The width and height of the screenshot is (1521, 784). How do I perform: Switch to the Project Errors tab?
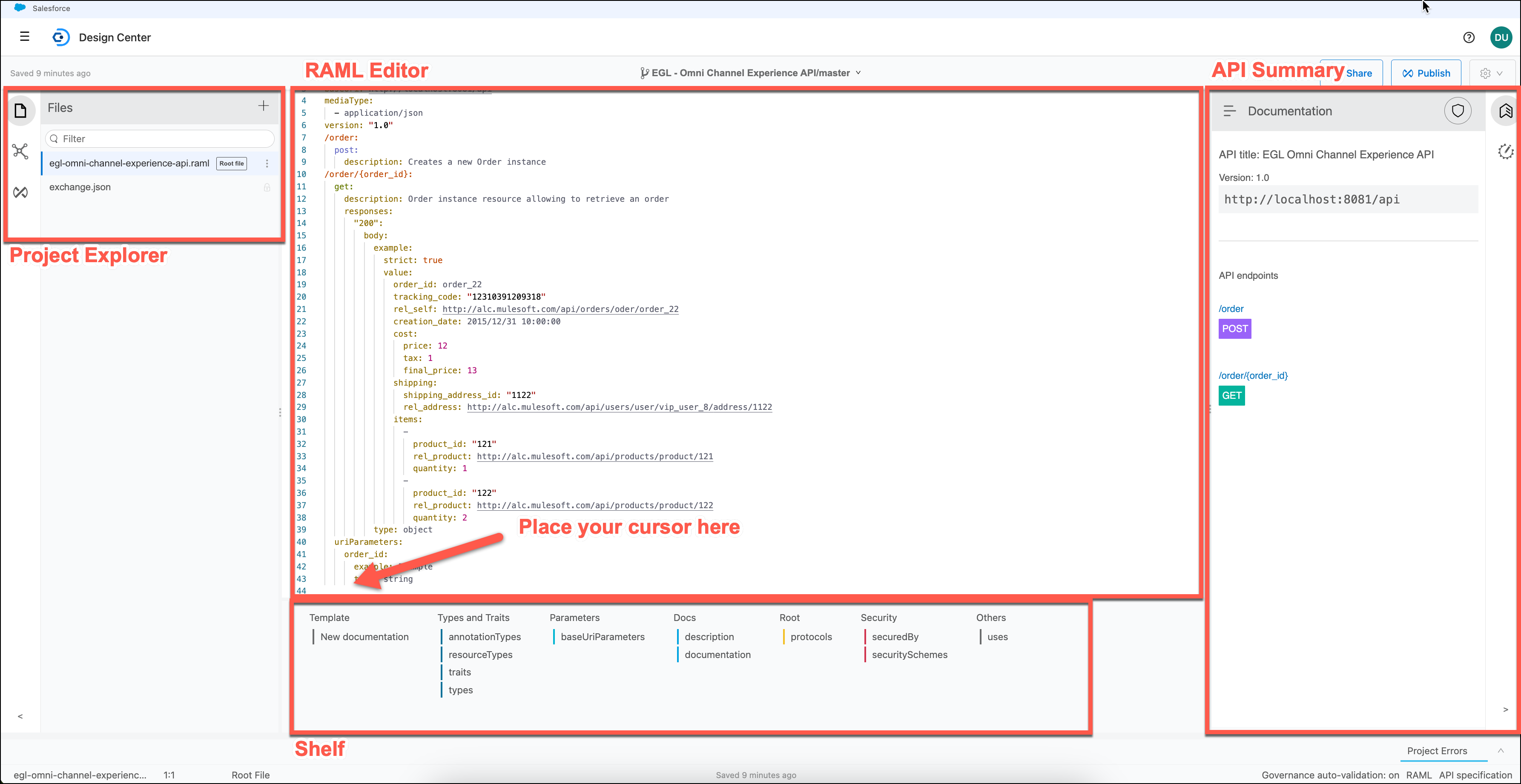coord(1437,751)
